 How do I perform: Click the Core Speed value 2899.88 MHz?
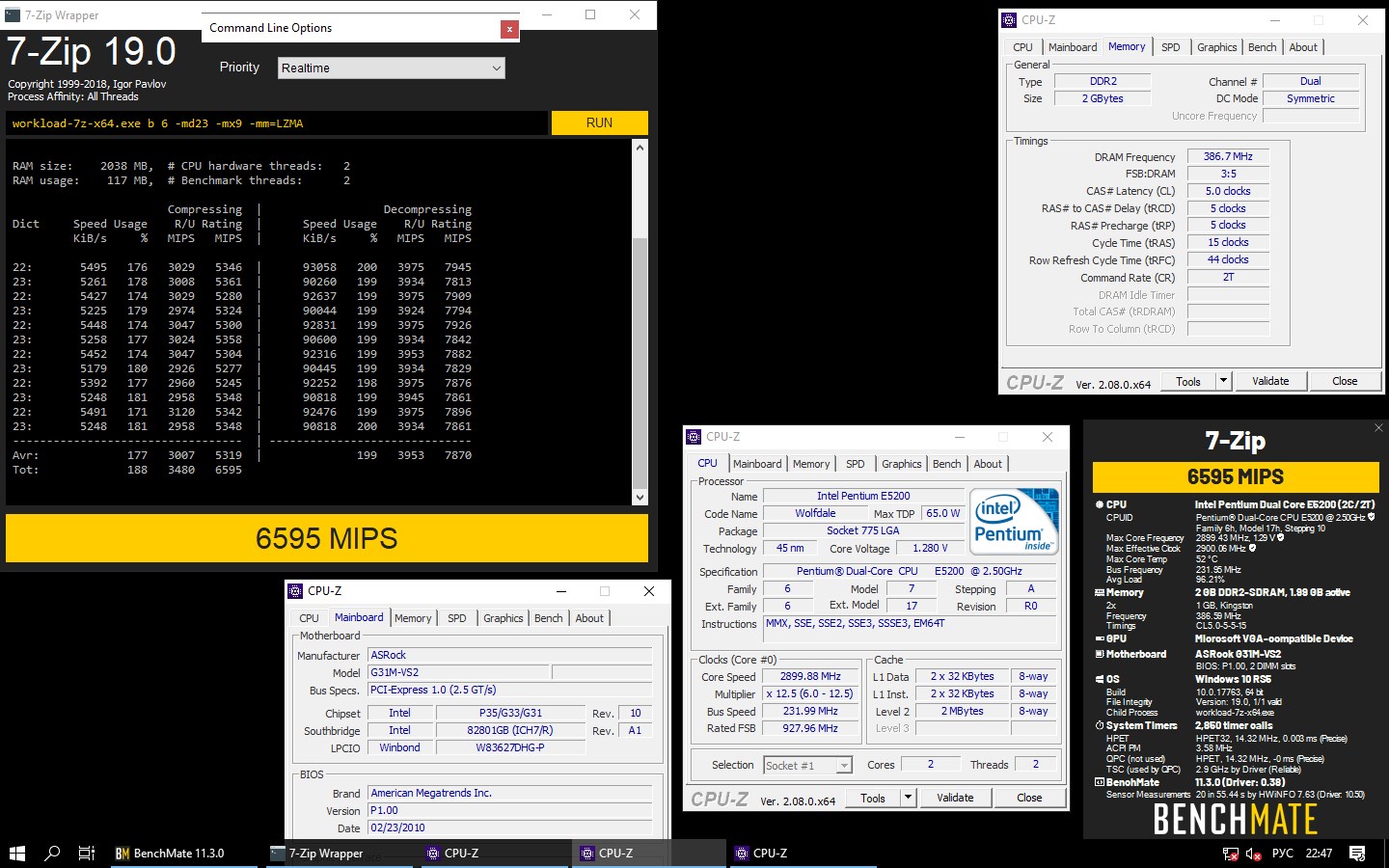tap(810, 676)
